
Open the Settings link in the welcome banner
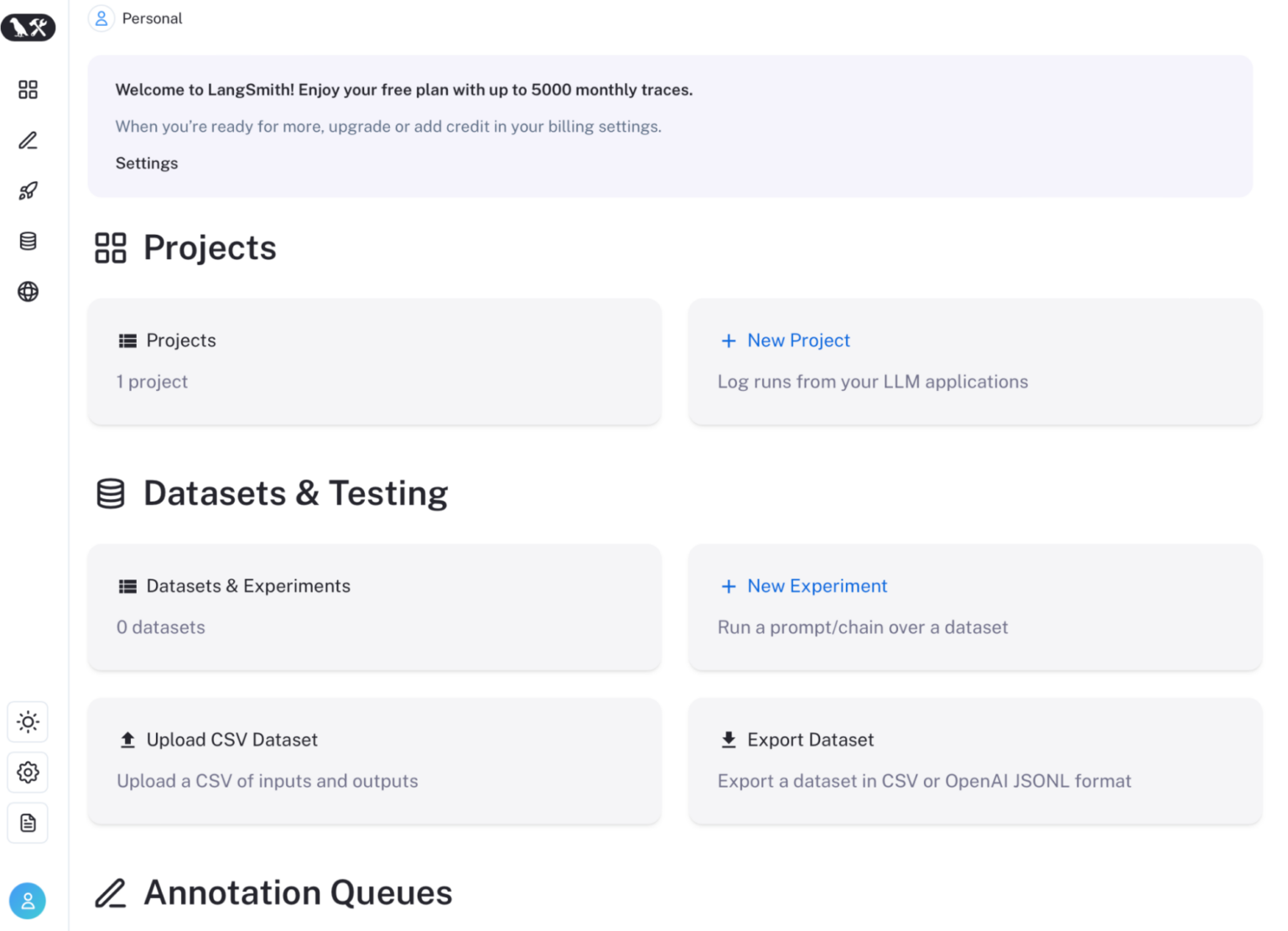coord(147,163)
